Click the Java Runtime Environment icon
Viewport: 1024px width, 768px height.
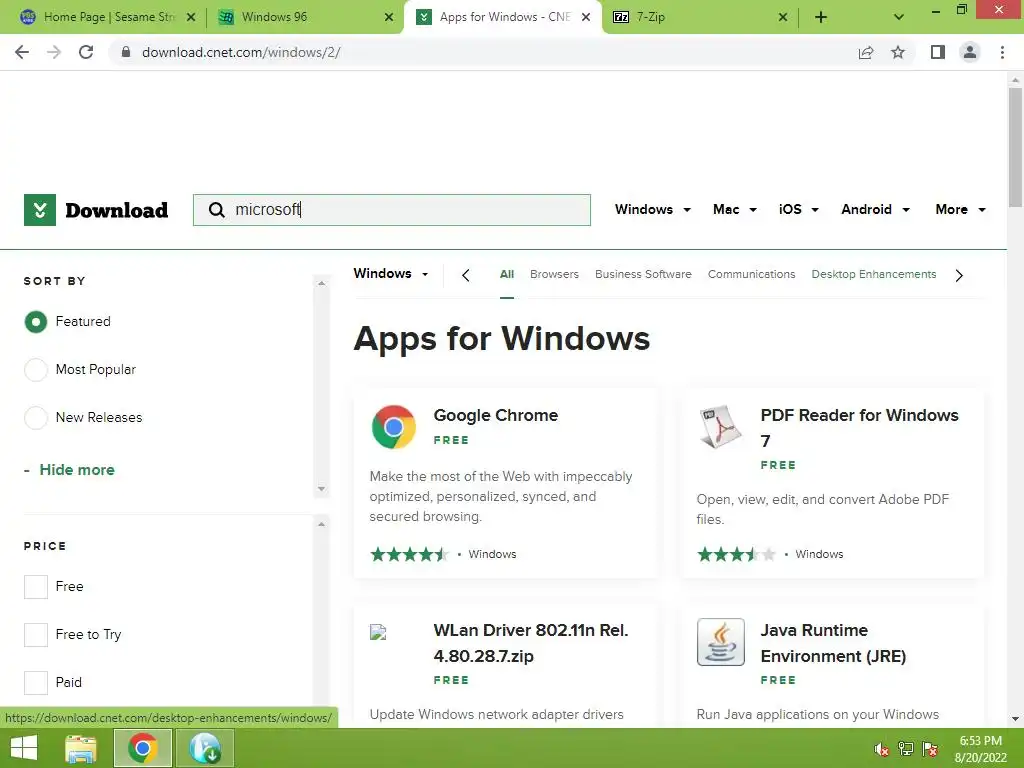point(720,642)
